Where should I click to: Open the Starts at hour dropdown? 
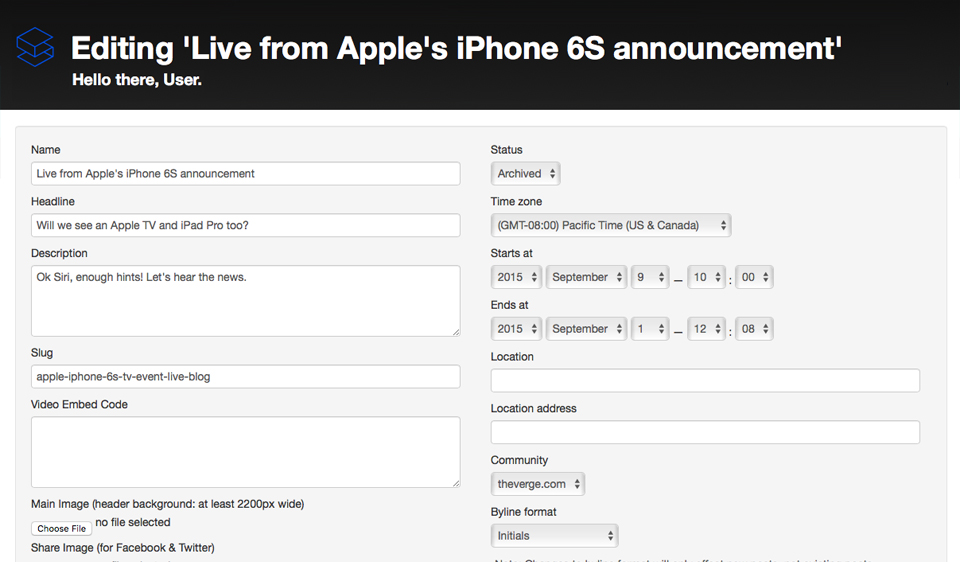coord(705,278)
